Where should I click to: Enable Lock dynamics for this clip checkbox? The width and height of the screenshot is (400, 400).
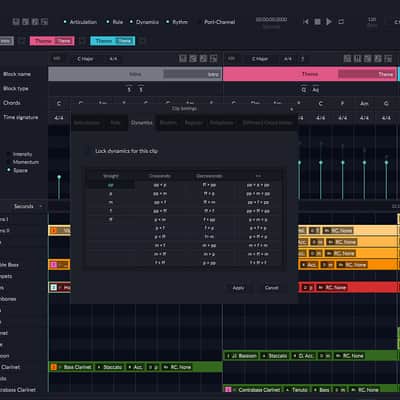88,151
